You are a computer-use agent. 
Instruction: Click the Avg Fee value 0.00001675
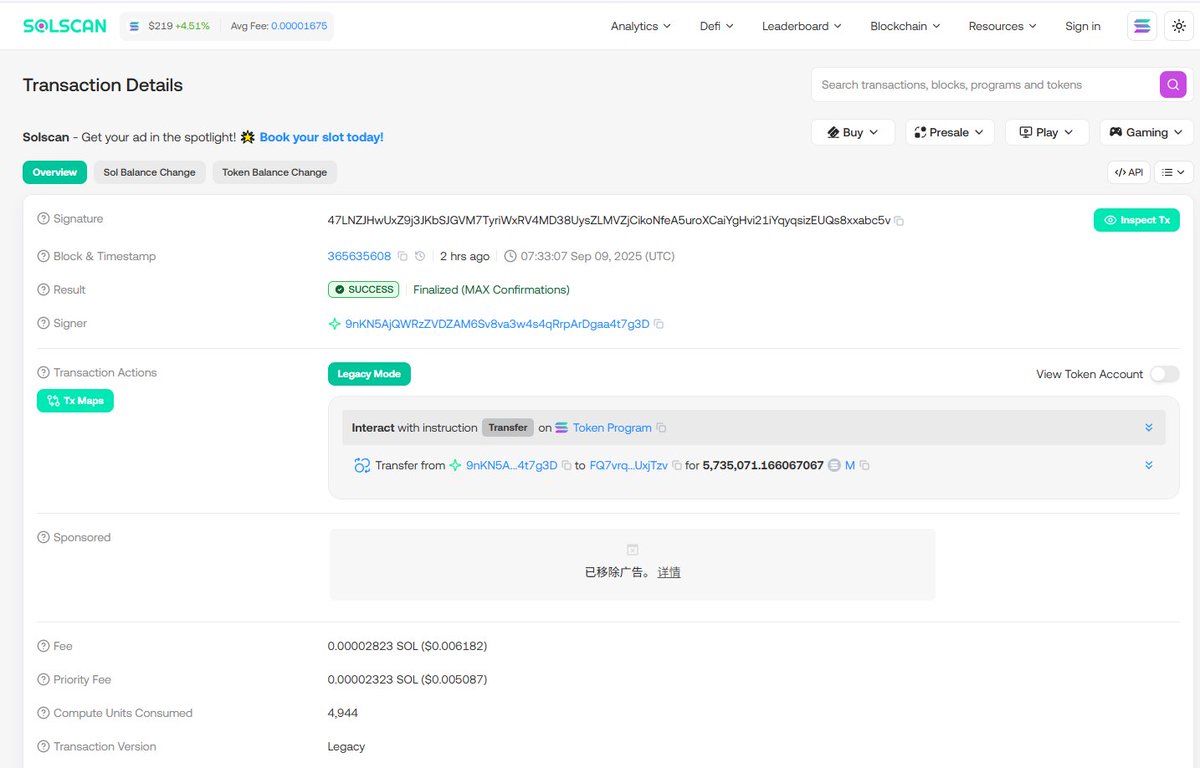coord(299,26)
